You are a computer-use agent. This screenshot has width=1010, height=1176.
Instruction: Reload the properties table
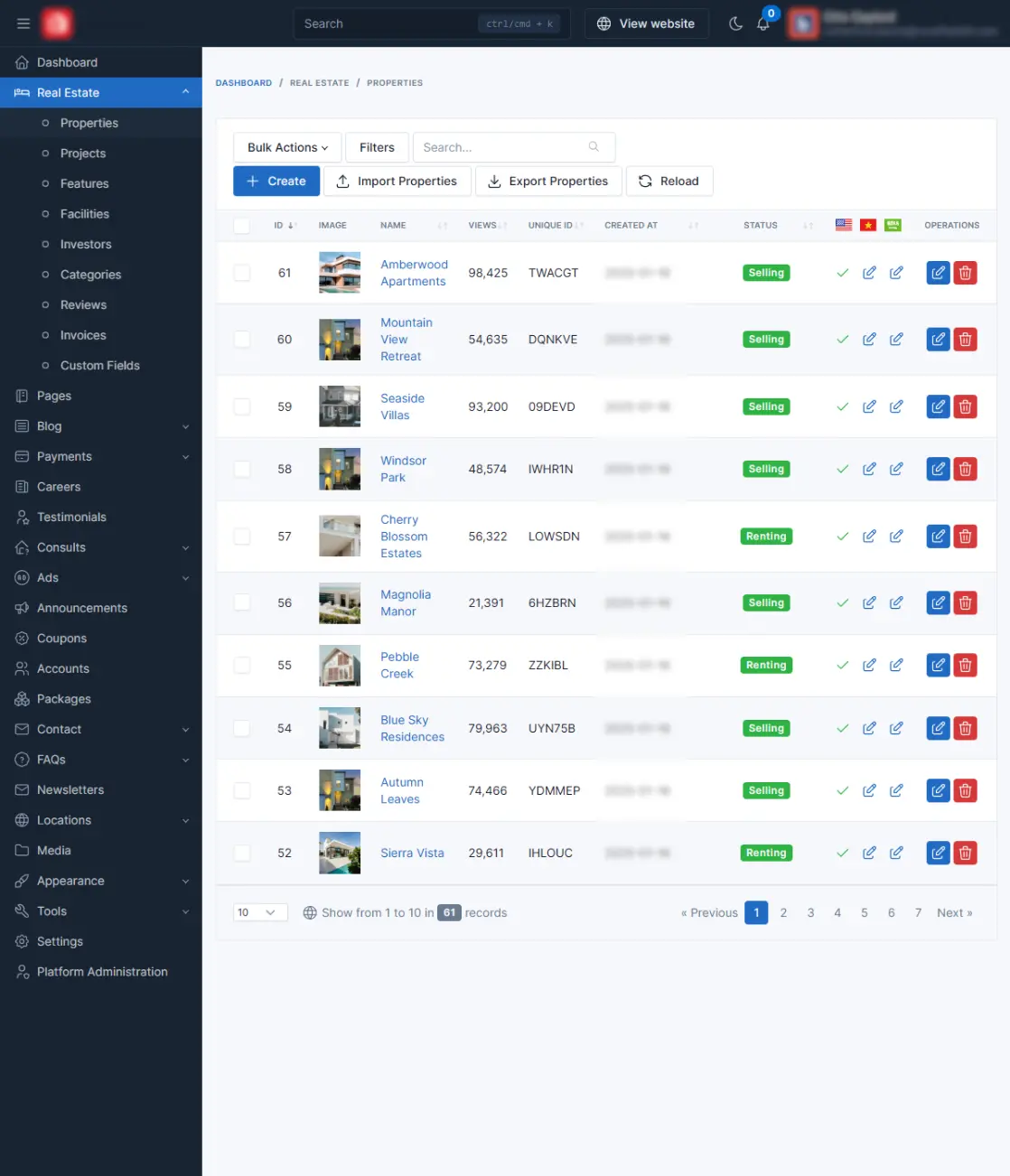click(669, 181)
